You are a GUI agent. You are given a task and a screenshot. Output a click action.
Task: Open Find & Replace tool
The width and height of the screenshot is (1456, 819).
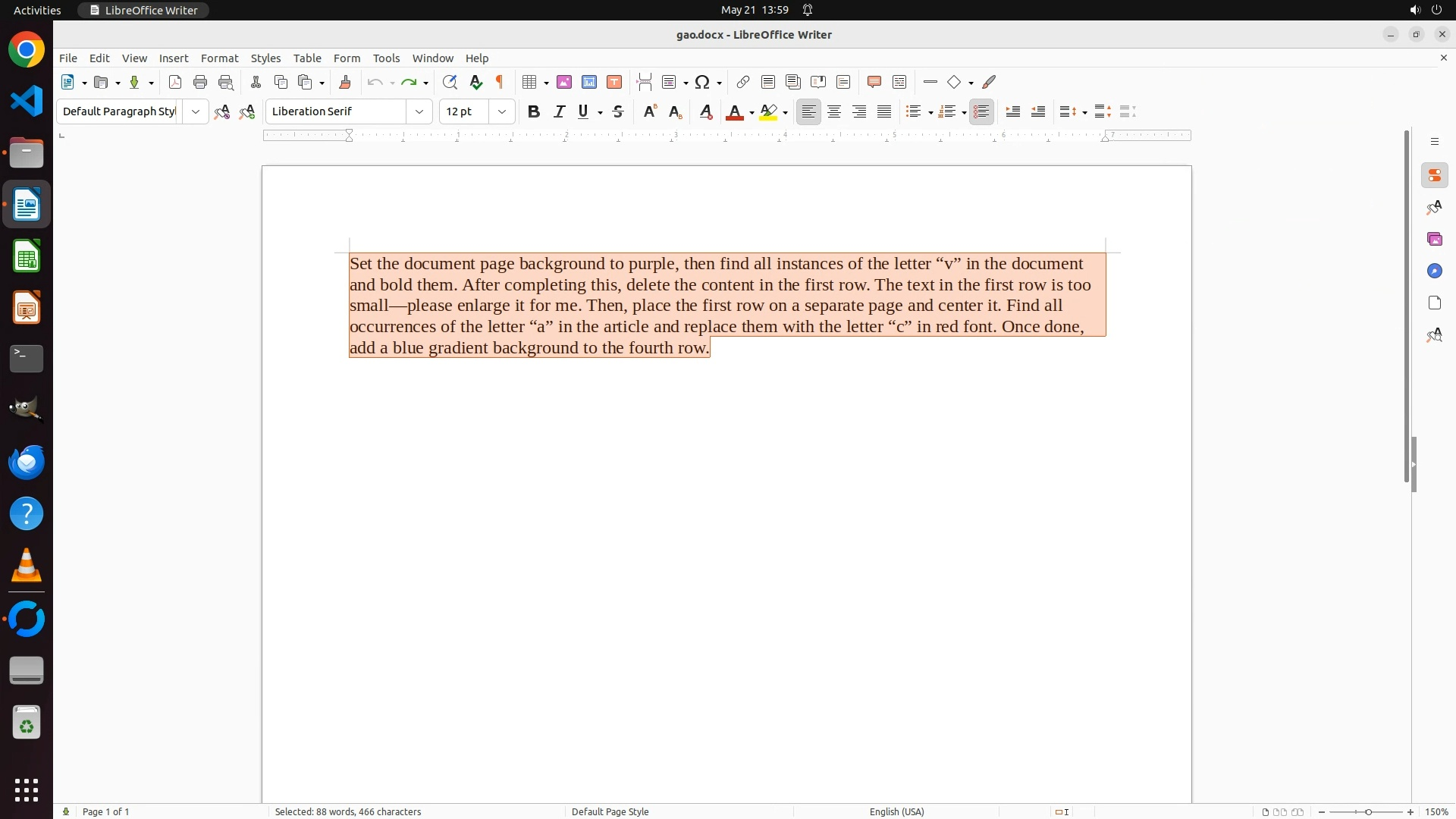(x=450, y=82)
